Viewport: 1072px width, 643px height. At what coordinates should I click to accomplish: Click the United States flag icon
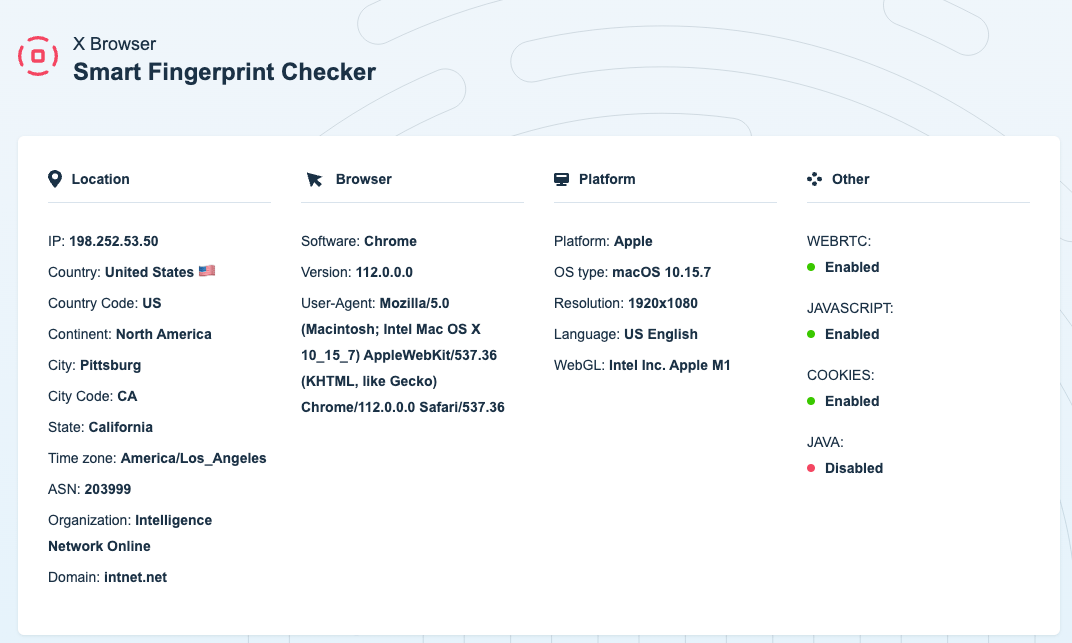205,271
